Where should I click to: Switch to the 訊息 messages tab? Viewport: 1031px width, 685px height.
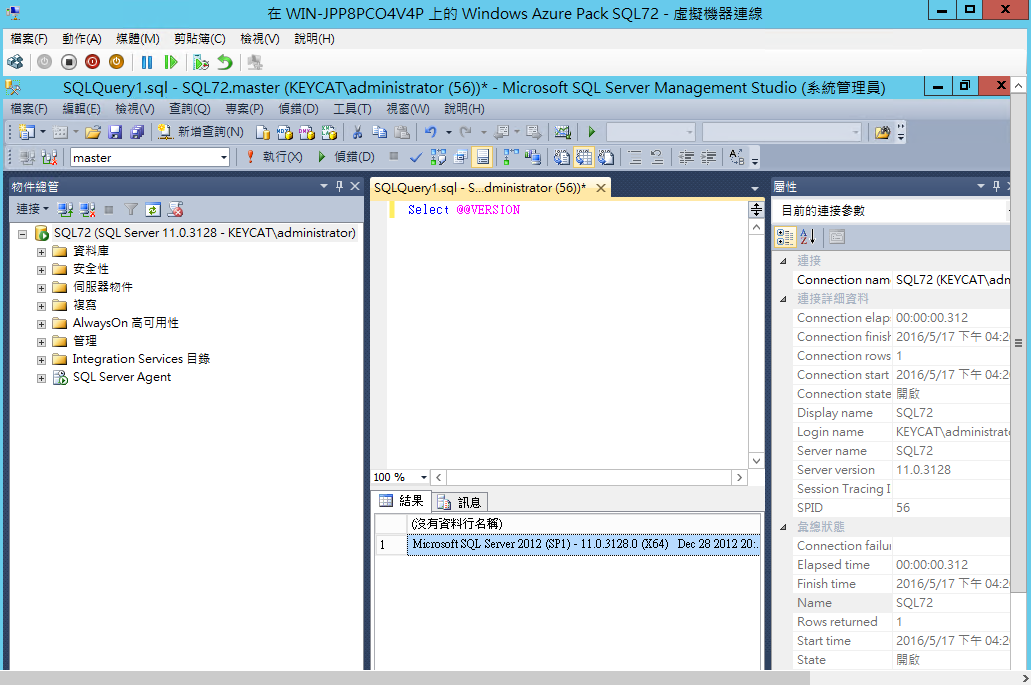click(459, 502)
